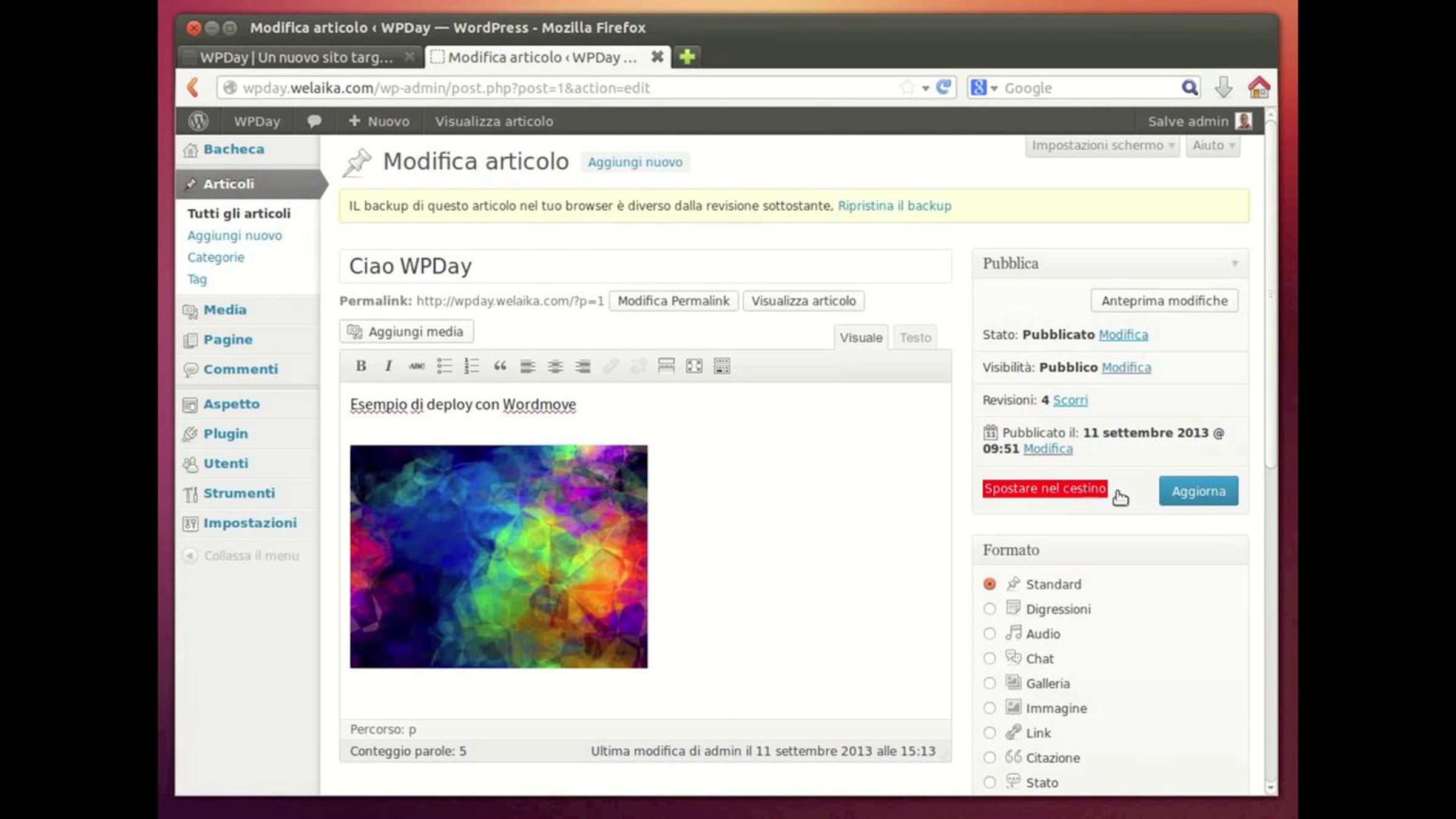
Task: Select the Link post format
Action: click(989, 733)
